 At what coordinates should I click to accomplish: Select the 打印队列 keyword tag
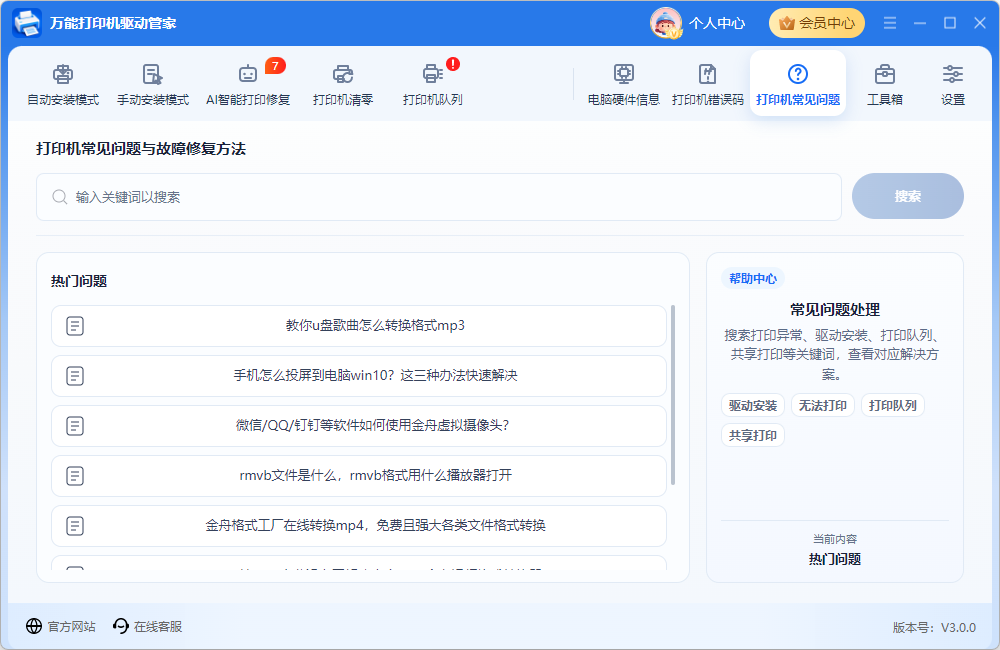coord(893,406)
